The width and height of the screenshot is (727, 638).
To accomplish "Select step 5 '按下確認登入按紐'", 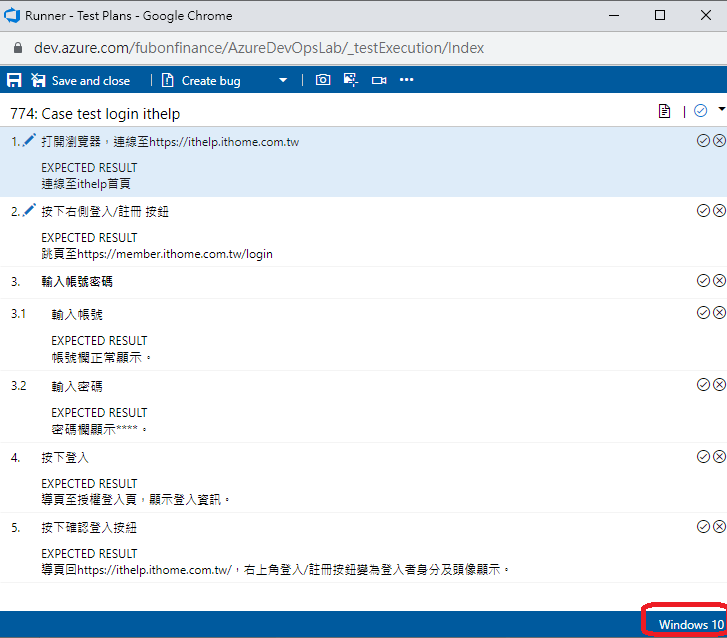I will 89,528.
